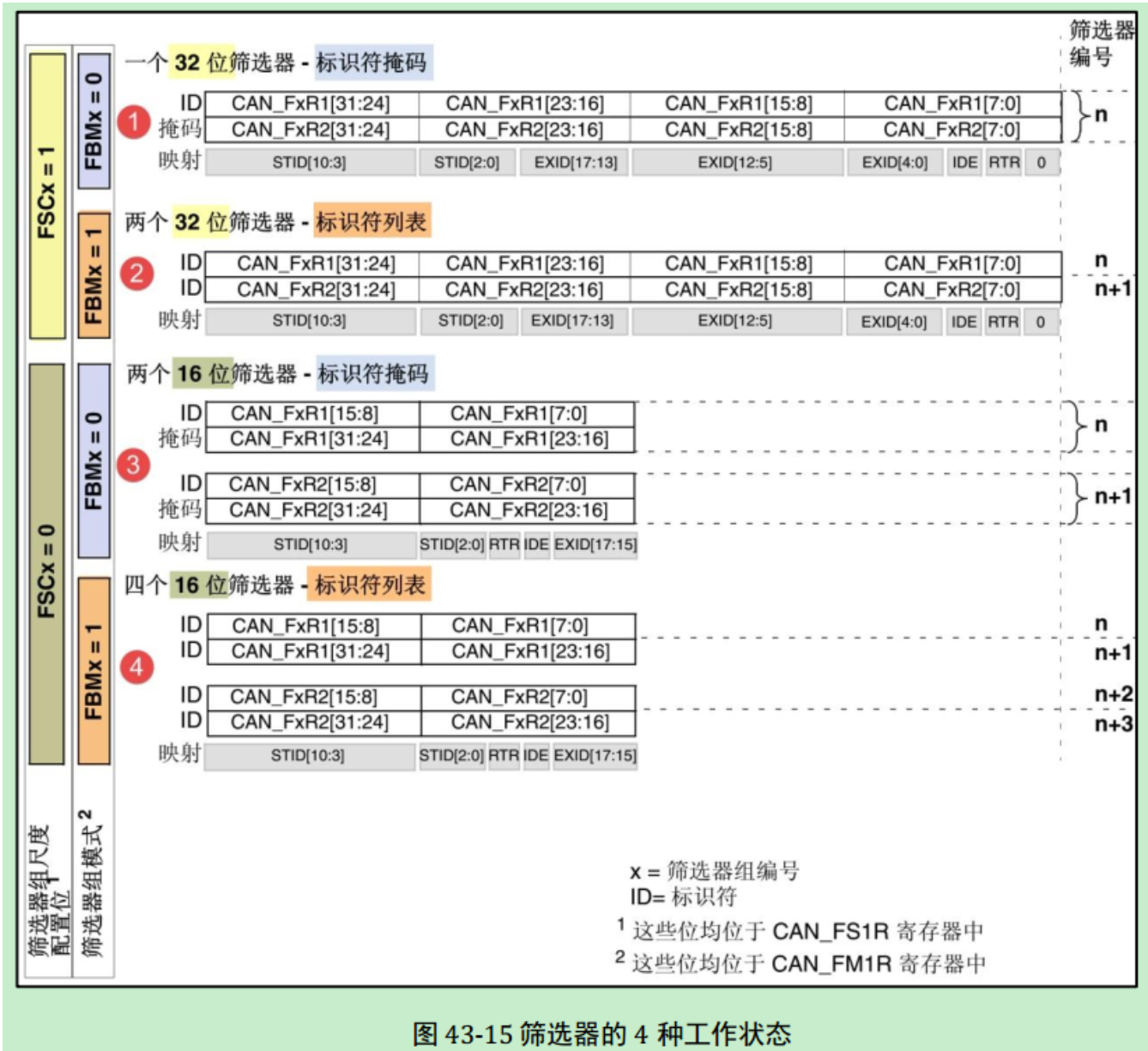Image resolution: width=1148 pixels, height=1051 pixels.
Task: Select the n+2 filter number label
Action: pyautogui.click(x=1113, y=694)
